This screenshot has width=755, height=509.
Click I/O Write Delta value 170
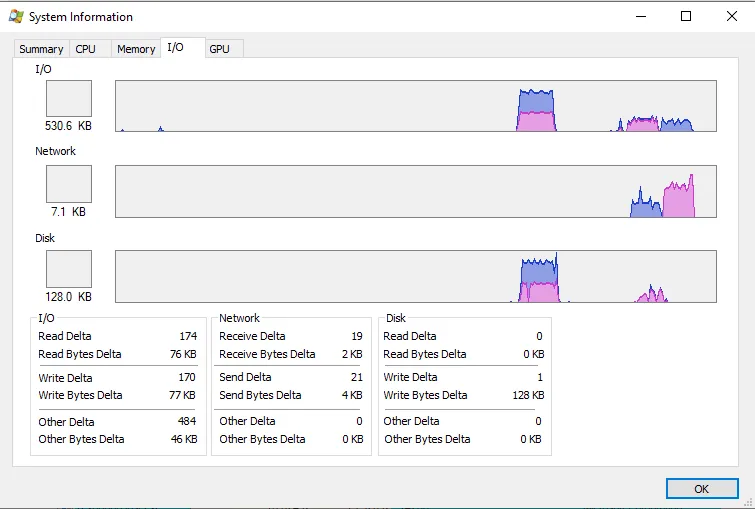187,377
